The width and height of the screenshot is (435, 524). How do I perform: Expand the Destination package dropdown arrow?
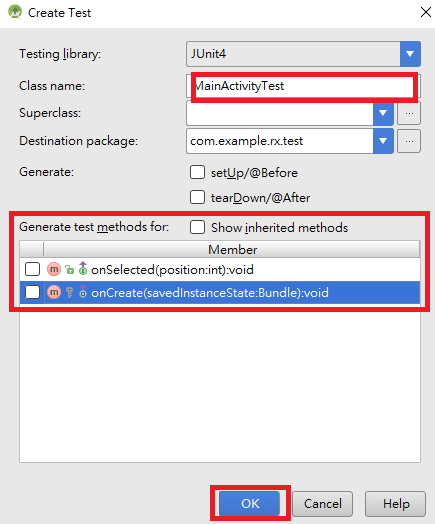pyautogui.click(x=383, y=141)
